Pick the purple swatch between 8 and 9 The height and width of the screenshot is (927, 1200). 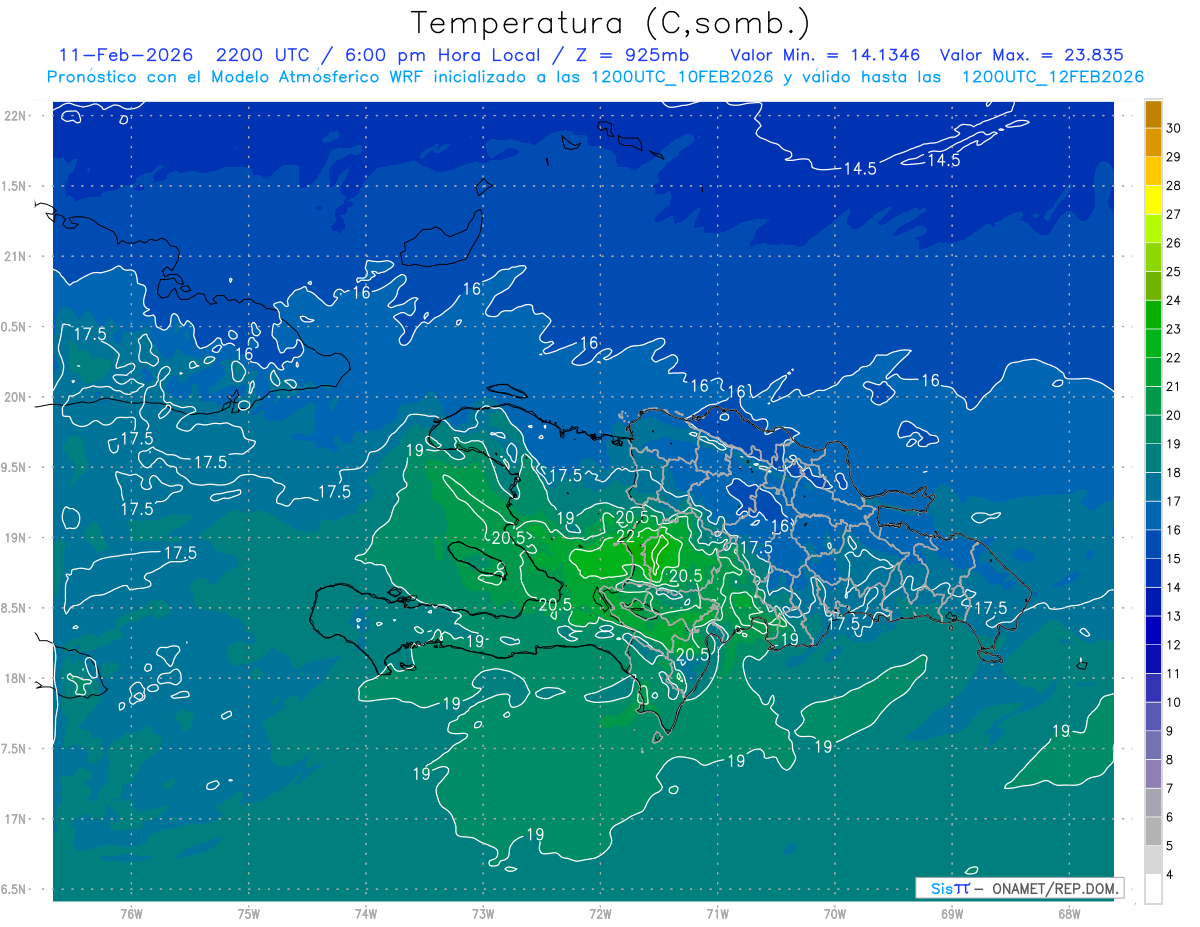coord(1153,745)
